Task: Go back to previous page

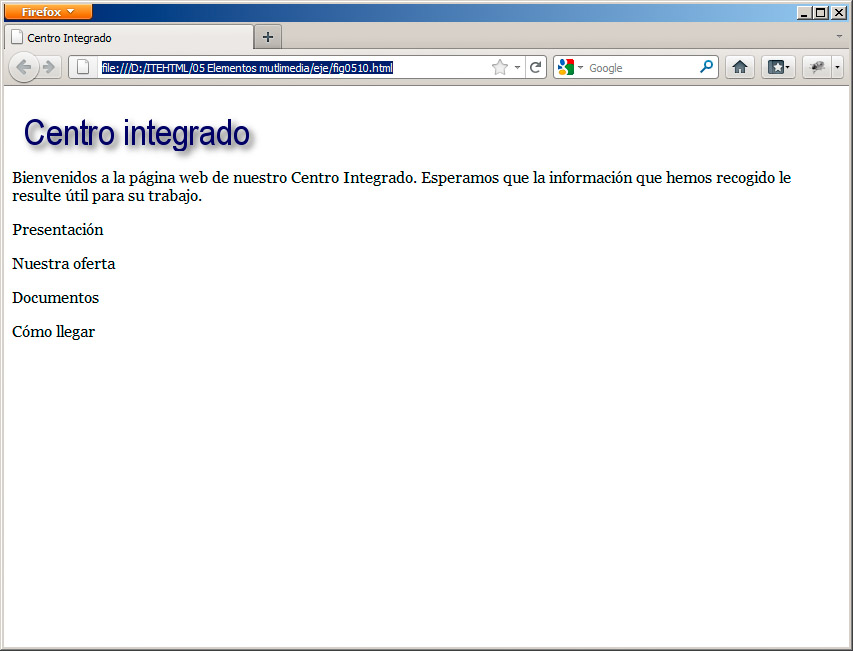Action: point(23,67)
